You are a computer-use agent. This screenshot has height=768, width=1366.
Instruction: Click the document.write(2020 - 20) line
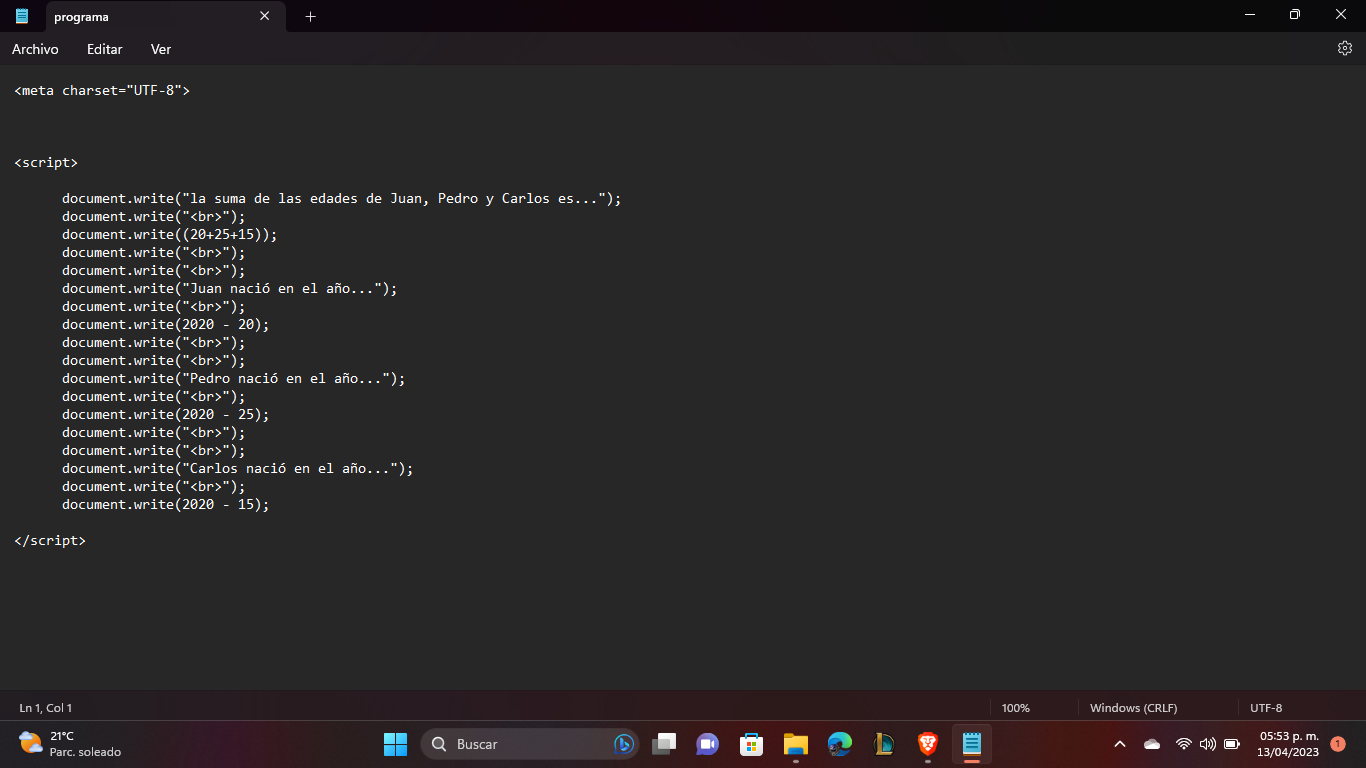[166, 324]
